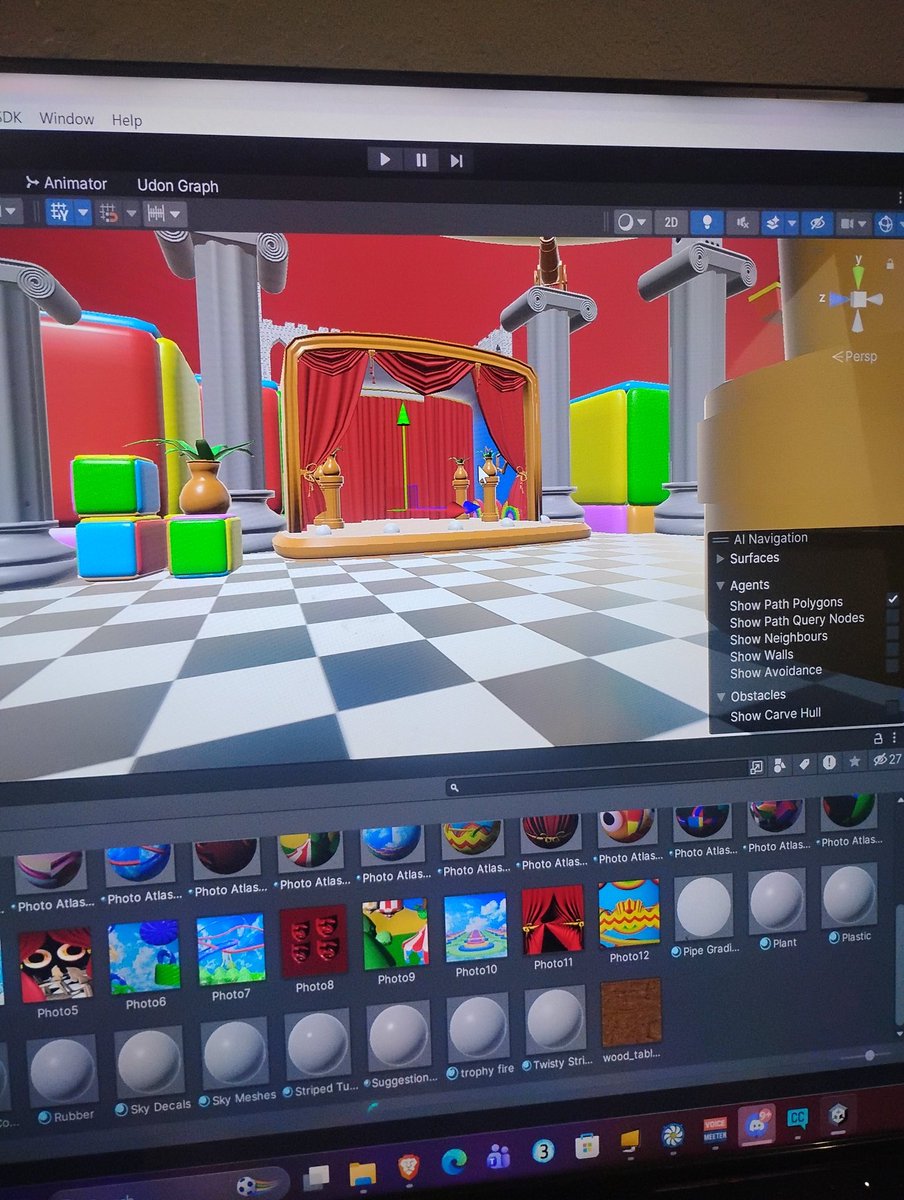This screenshot has height=1200, width=904.
Task: Filter by favorites star icon
Action: point(854,761)
